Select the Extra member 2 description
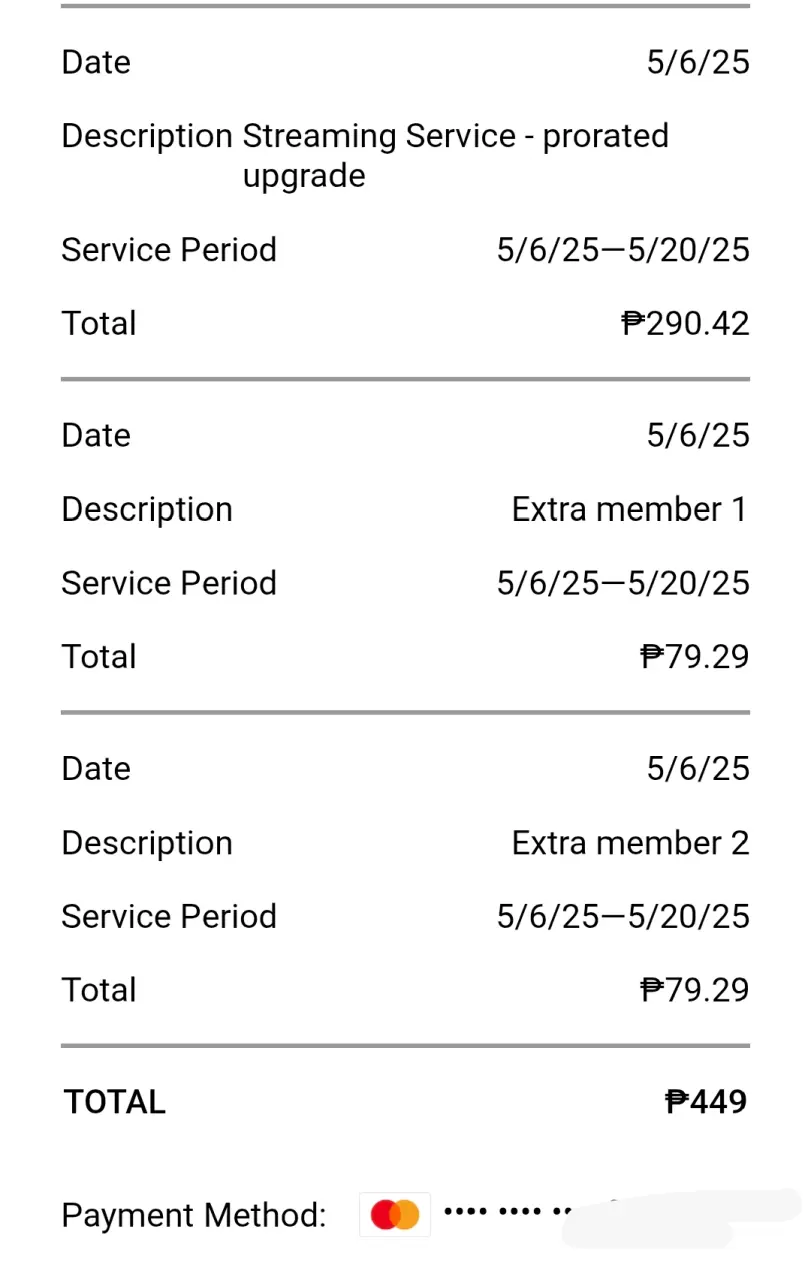 [630, 843]
